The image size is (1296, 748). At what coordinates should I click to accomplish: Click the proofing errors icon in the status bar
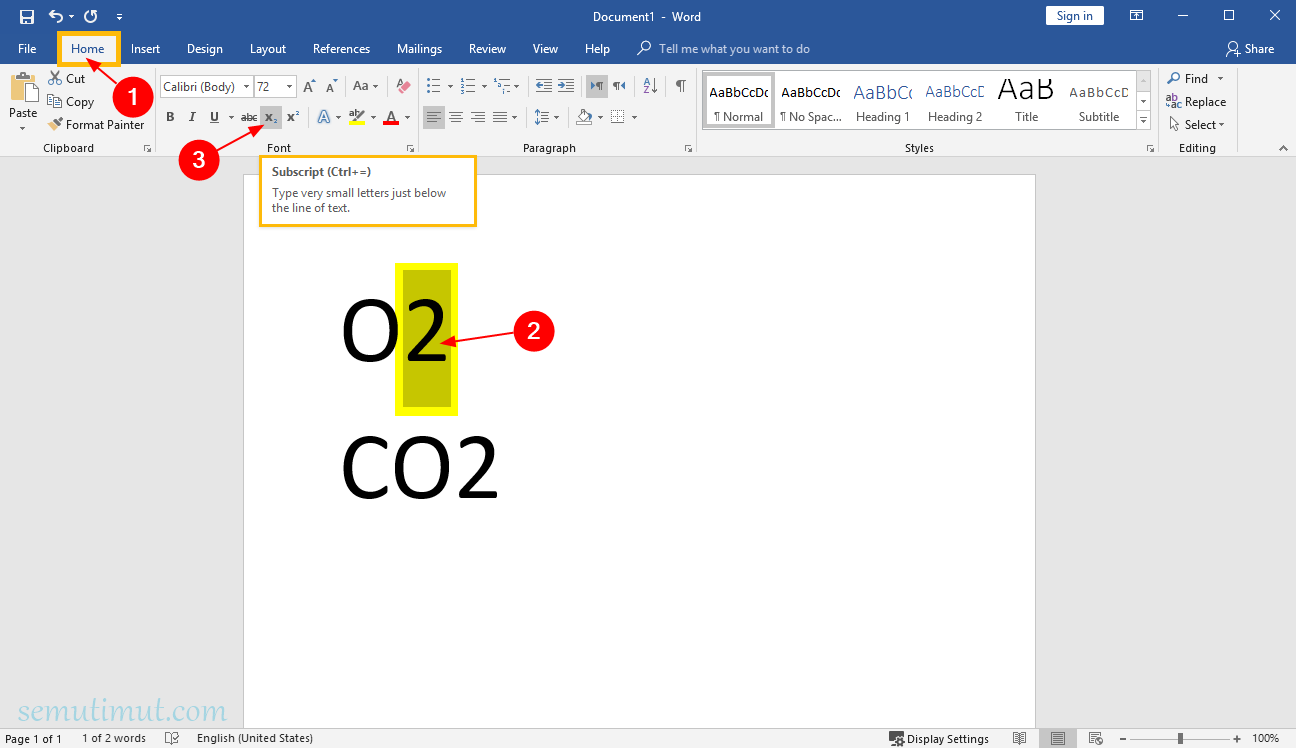point(172,738)
